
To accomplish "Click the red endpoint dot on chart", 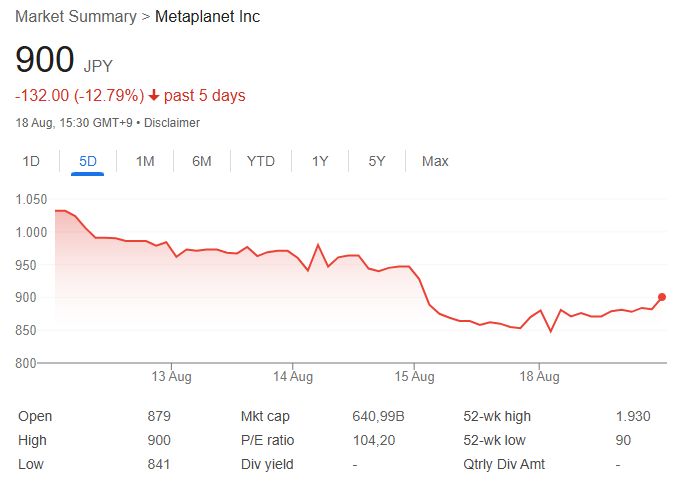I will [x=662, y=297].
